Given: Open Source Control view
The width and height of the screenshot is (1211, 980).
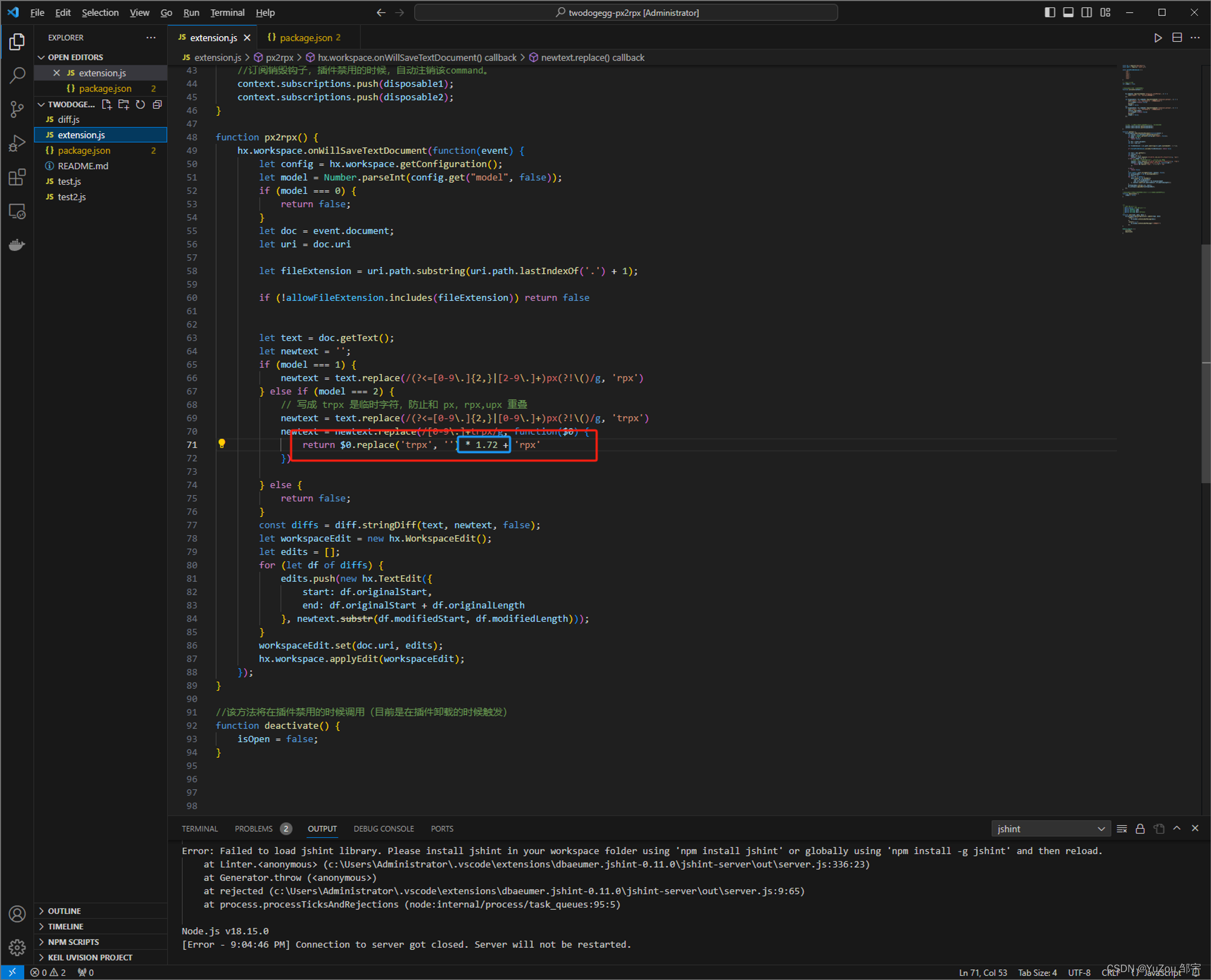Looking at the screenshot, I should pyautogui.click(x=17, y=110).
